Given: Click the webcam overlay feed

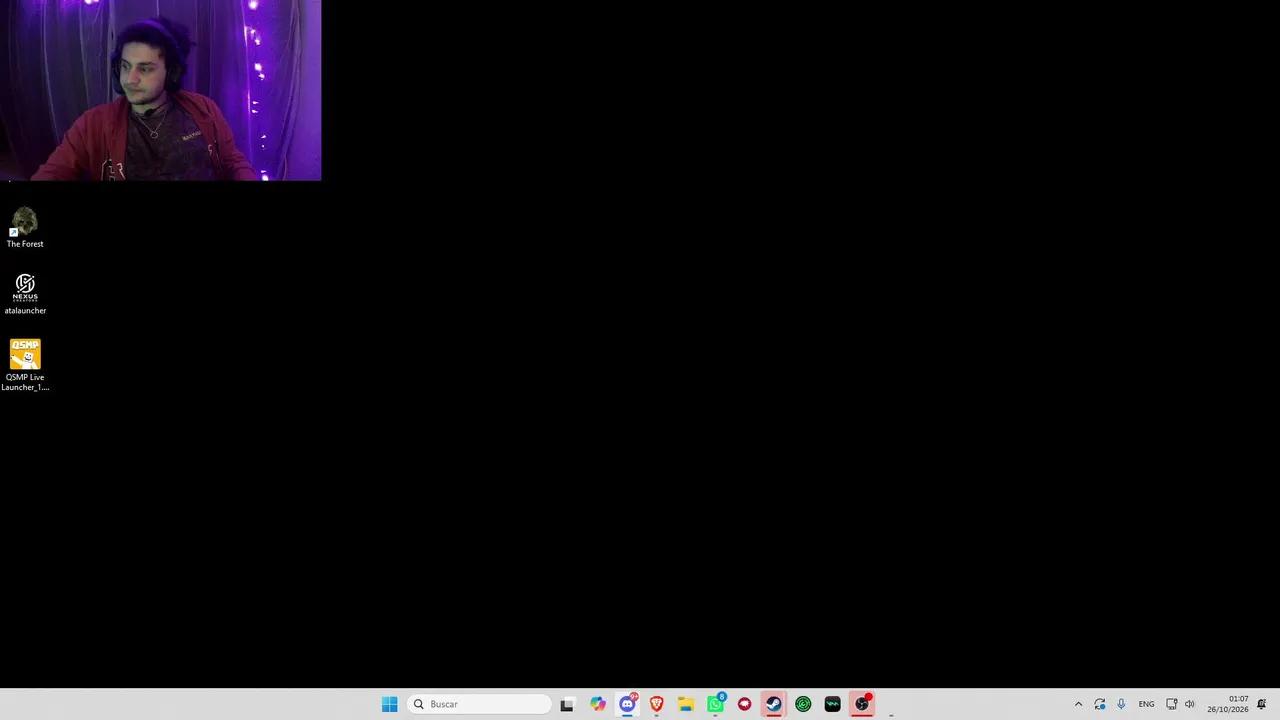Looking at the screenshot, I should pos(160,90).
